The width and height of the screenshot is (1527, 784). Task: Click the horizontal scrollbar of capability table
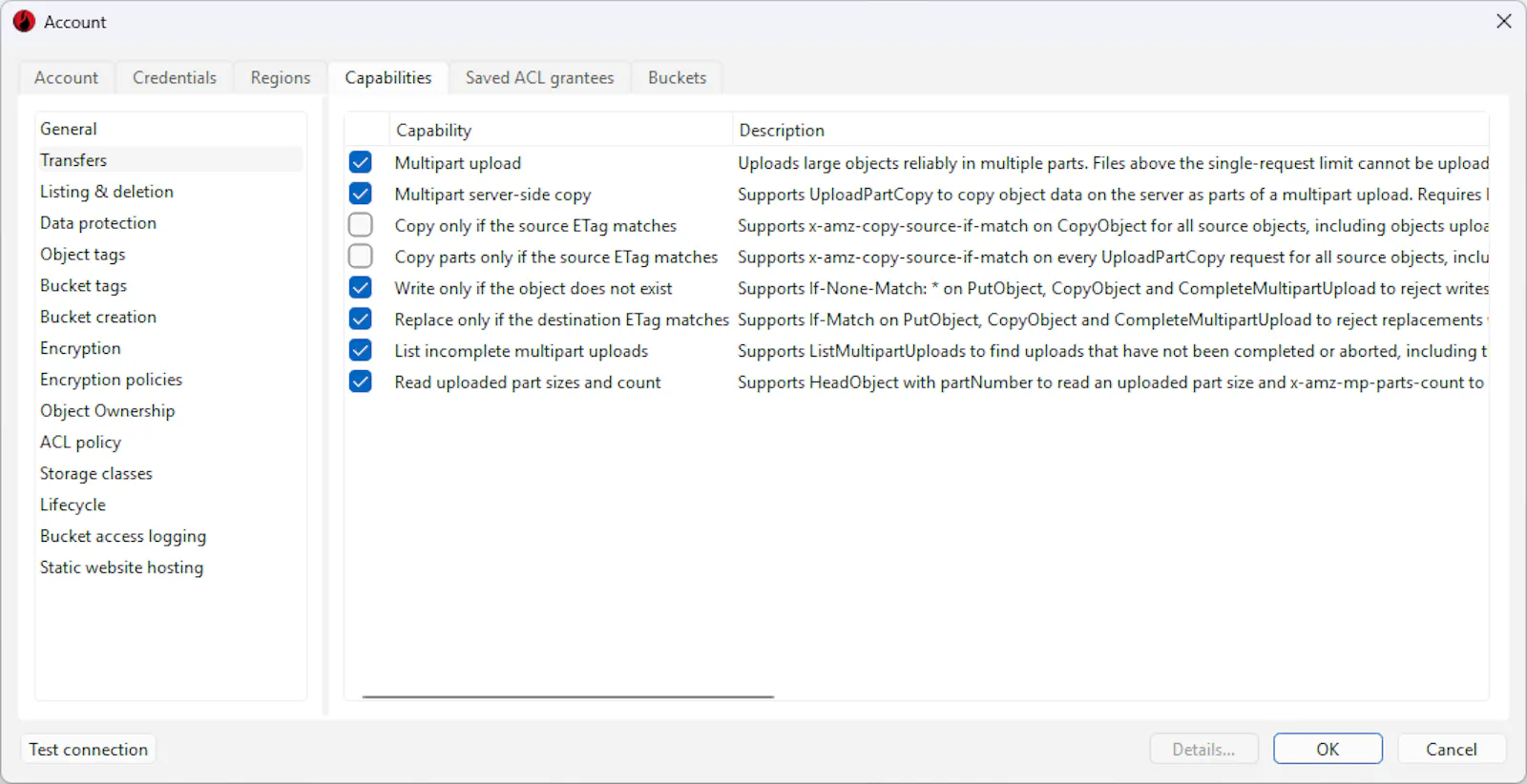pyautogui.click(x=568, y=697)
